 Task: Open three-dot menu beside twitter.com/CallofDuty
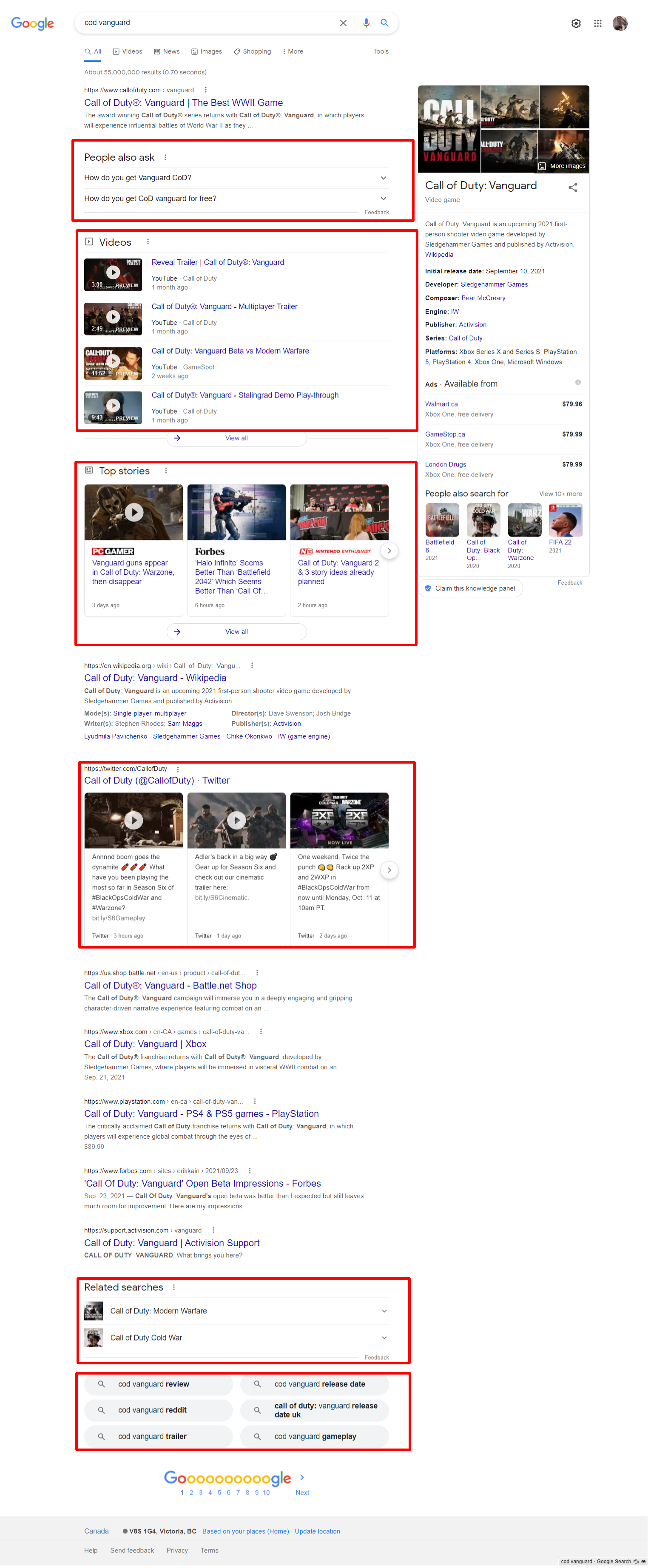click(178, 770)
